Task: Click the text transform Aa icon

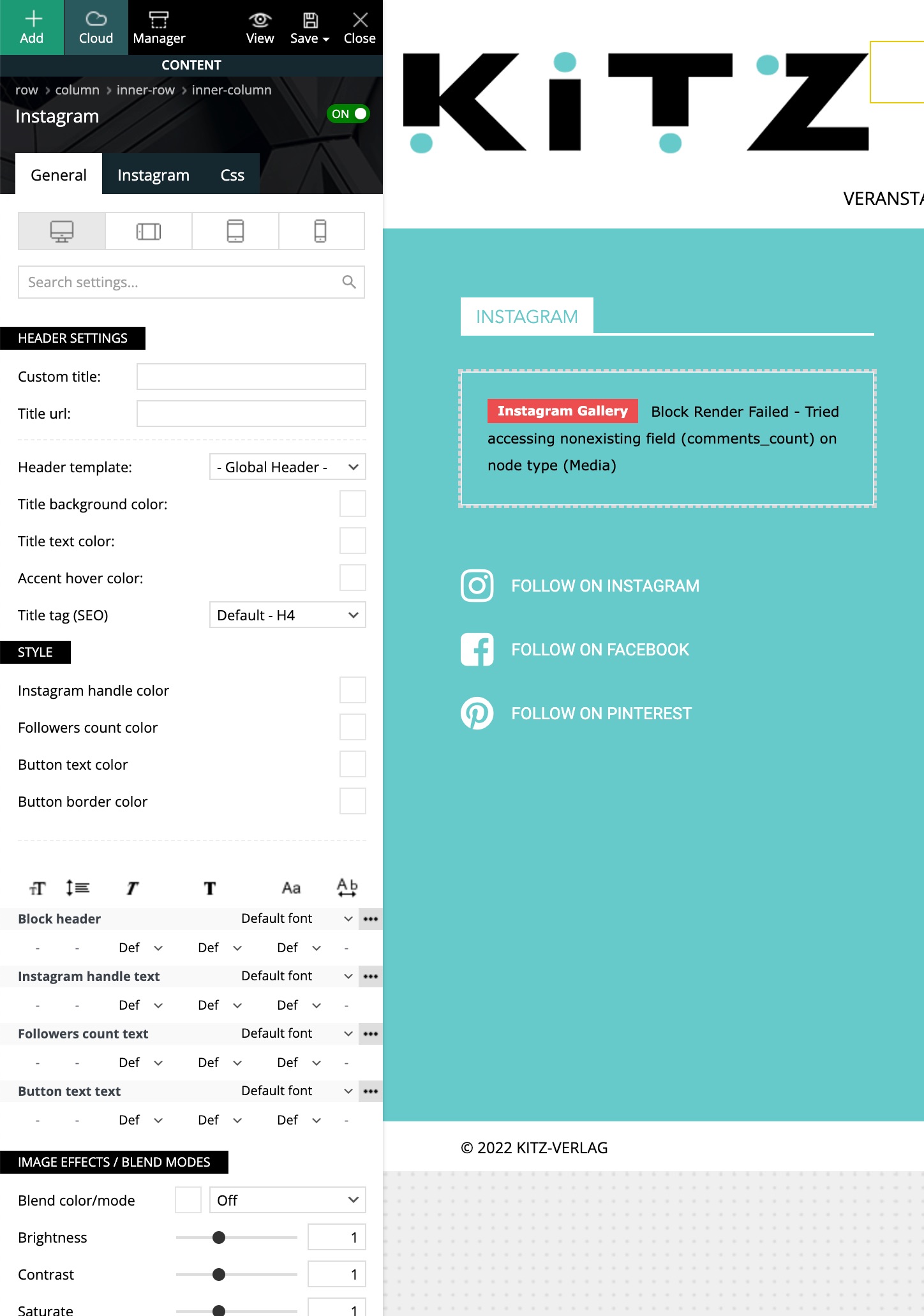Action: click(291, 888)
